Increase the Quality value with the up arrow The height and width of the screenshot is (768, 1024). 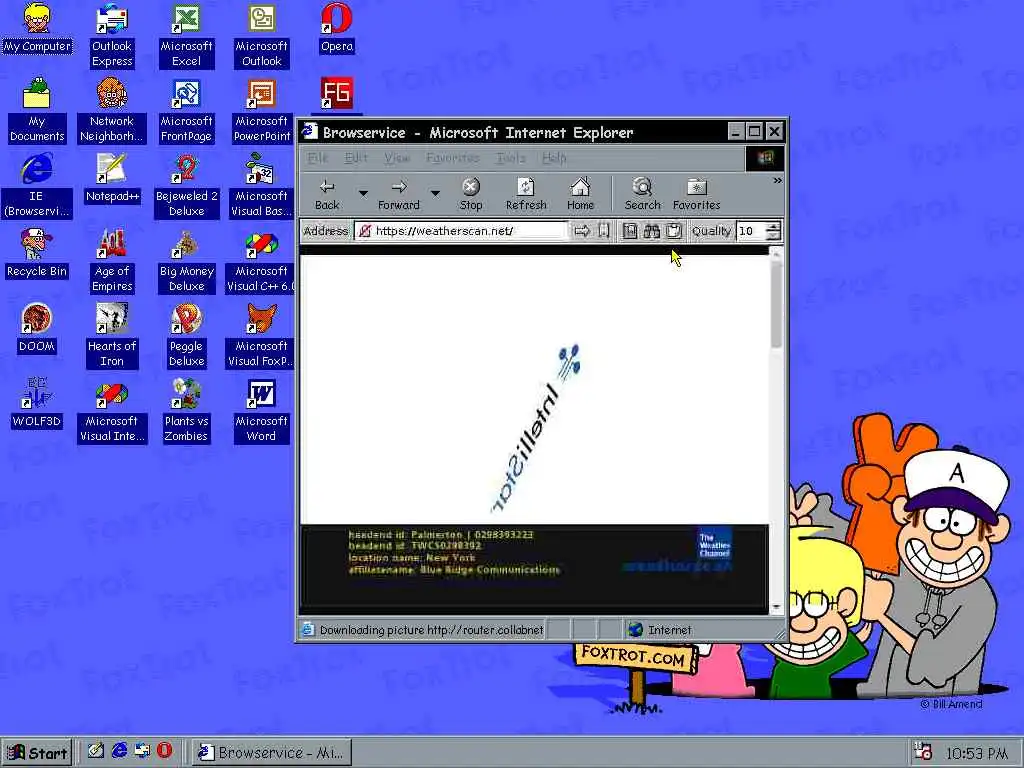click(773, 227)
